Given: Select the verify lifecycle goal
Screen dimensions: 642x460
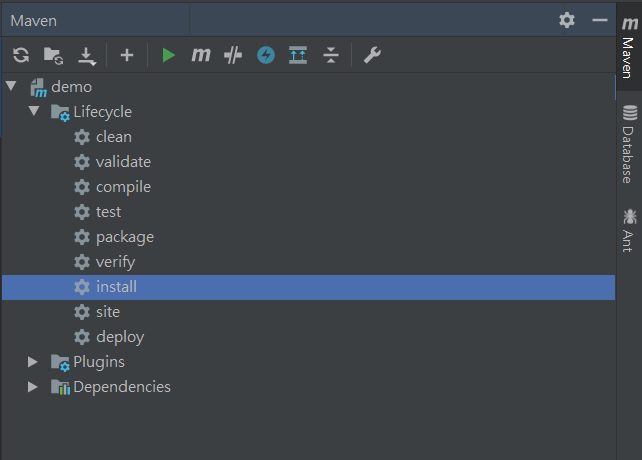Looking at the screenshot, I should (x=115, y=262).
